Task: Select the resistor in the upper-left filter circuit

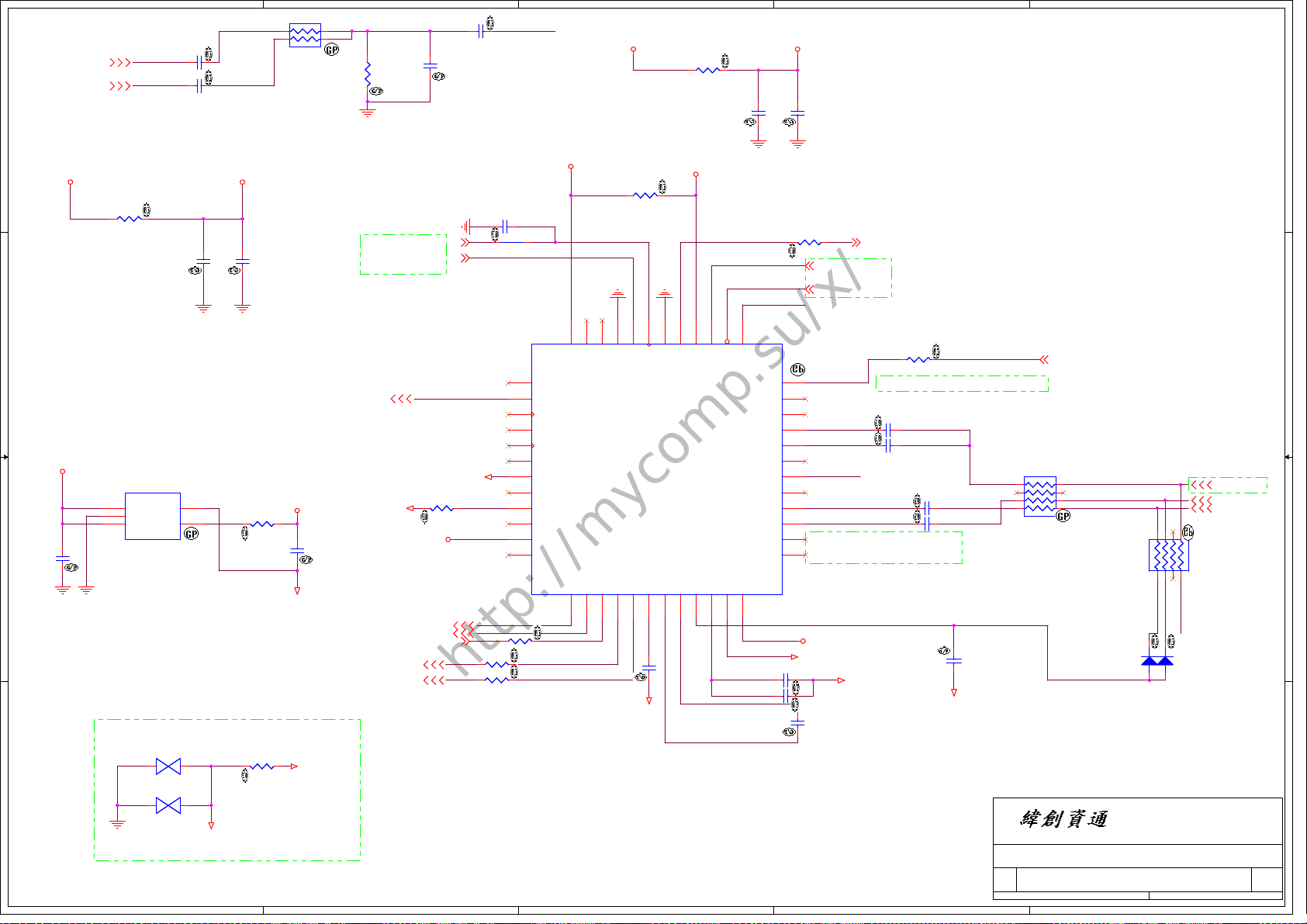Action: 129,219
